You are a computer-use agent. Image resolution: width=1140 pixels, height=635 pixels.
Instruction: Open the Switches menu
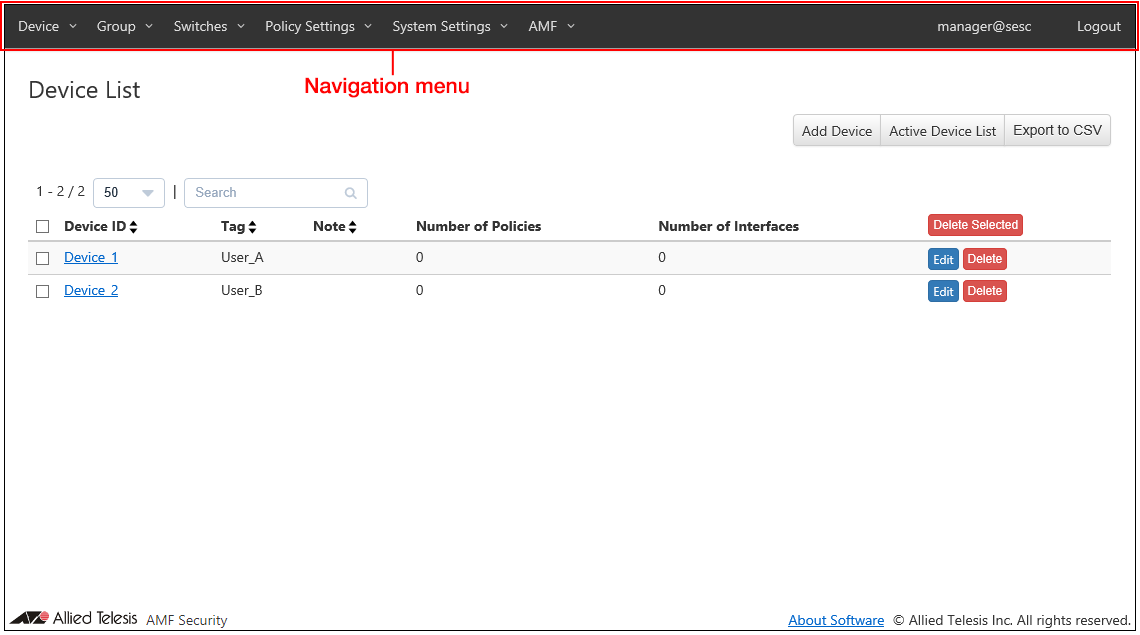[209, 26]
